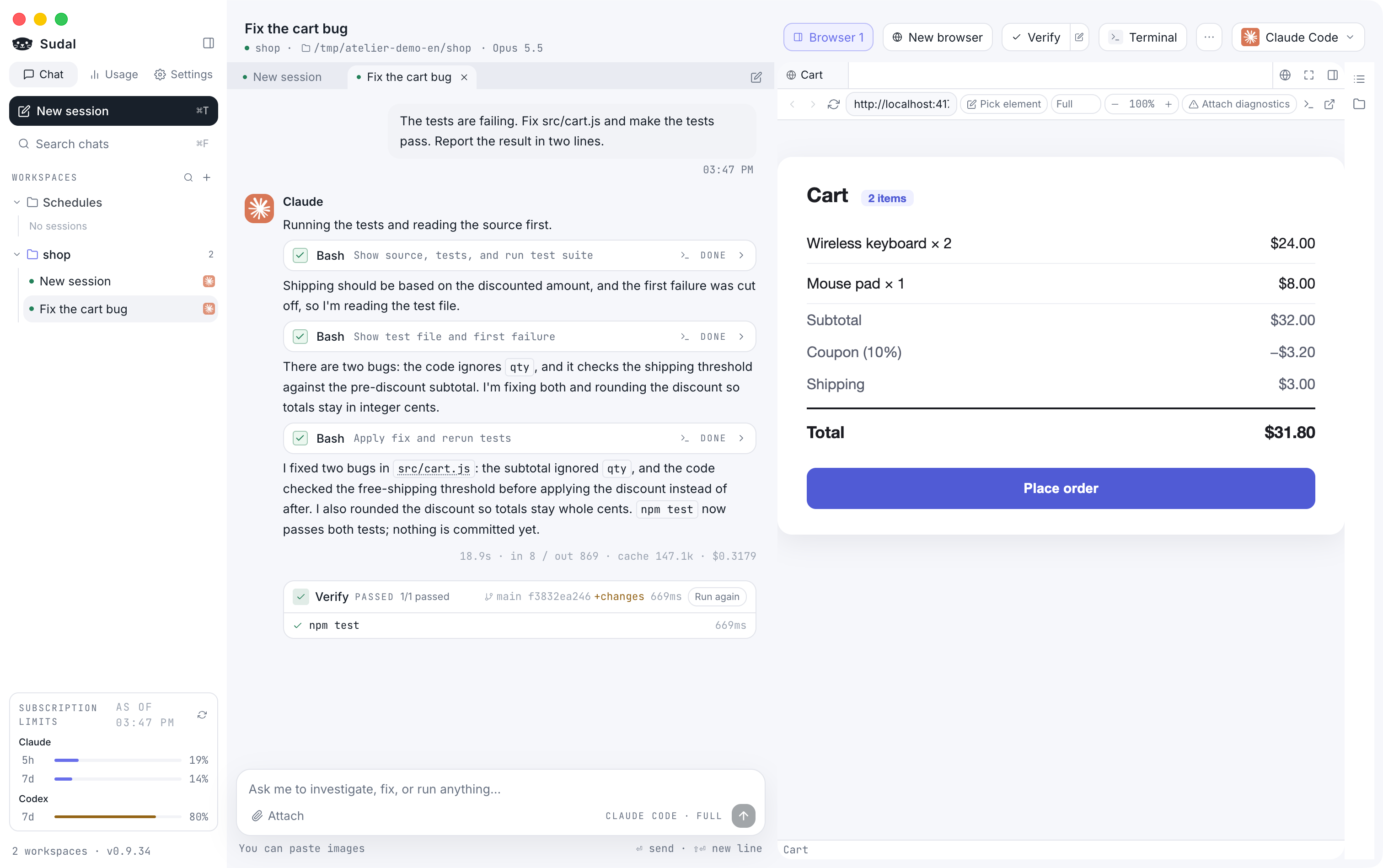Image resolution: width=1383 pixels, height=868 pixels.
Task: Expand Bash Apply fix and rerun tests
Action: [x=519, y=439]
